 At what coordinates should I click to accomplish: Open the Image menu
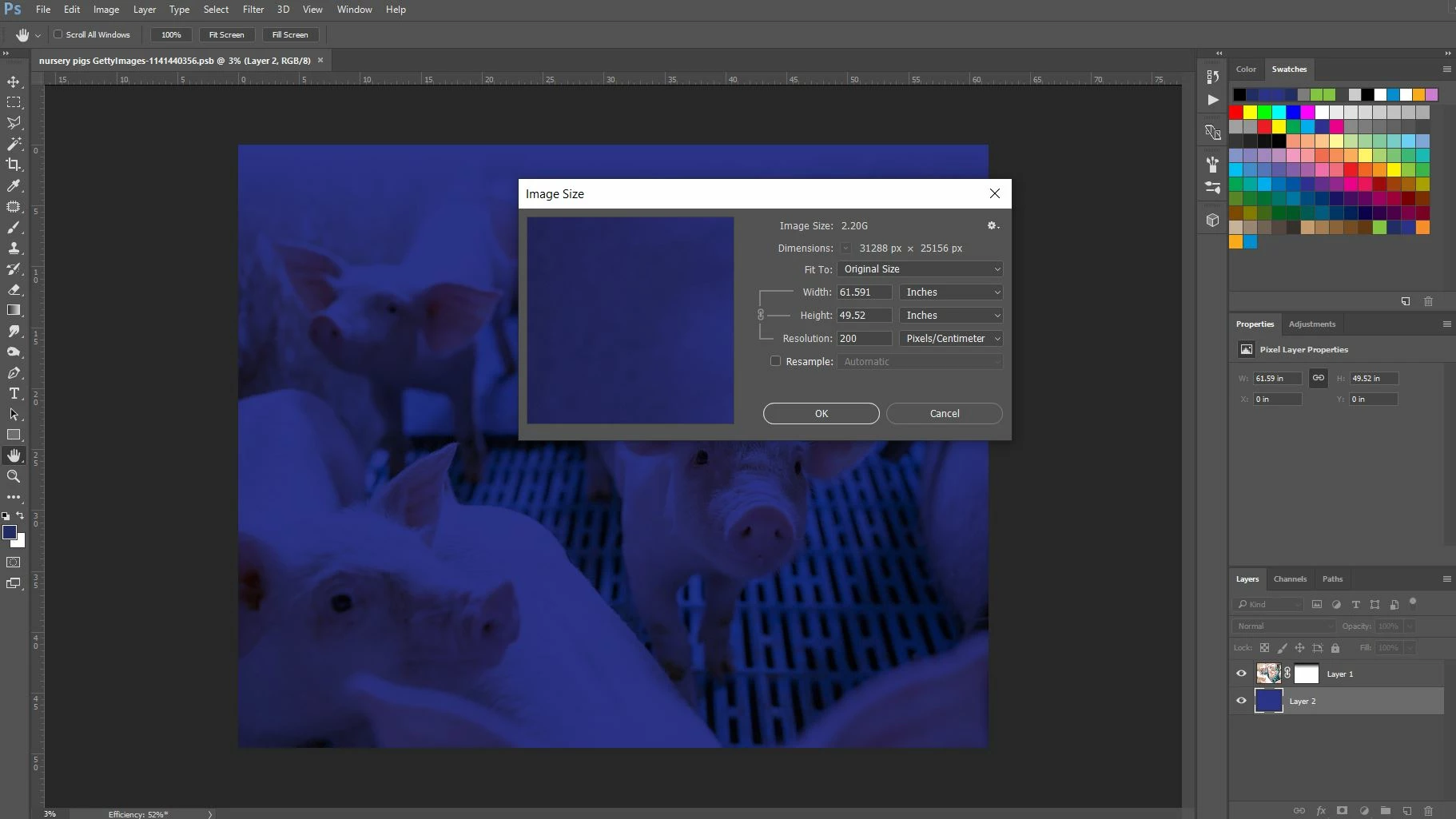[106, 10]
